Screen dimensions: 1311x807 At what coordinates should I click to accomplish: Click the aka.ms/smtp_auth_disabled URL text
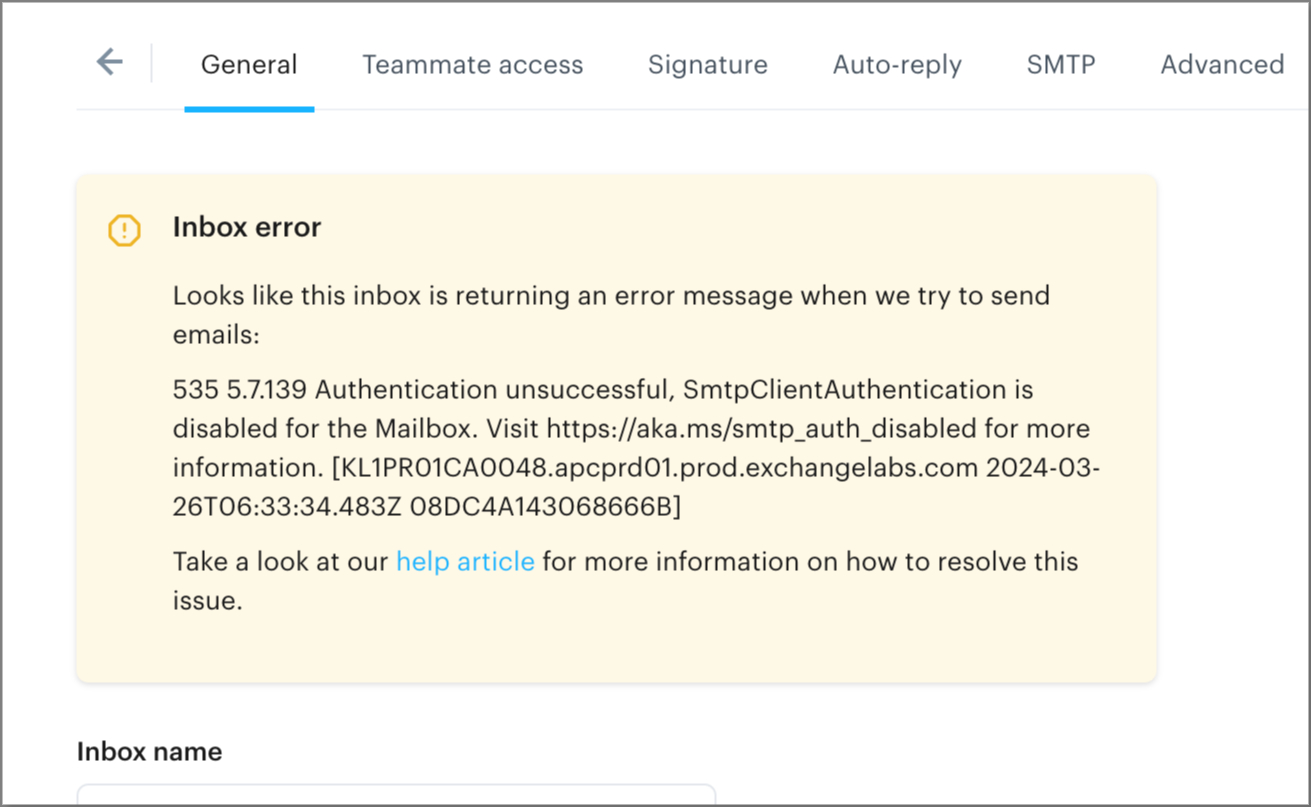pyautogui.click(x=760, y=429)
